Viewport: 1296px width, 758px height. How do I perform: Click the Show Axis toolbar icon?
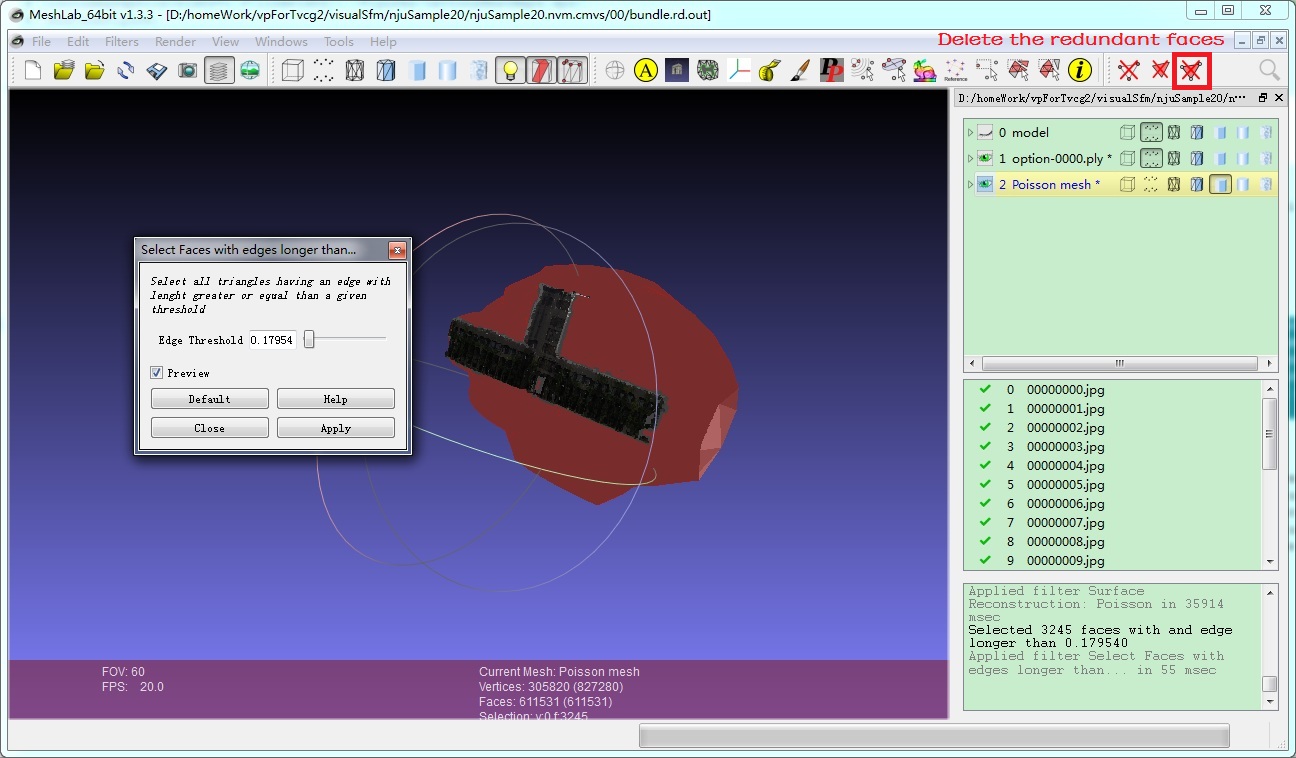tap(738, 70)
